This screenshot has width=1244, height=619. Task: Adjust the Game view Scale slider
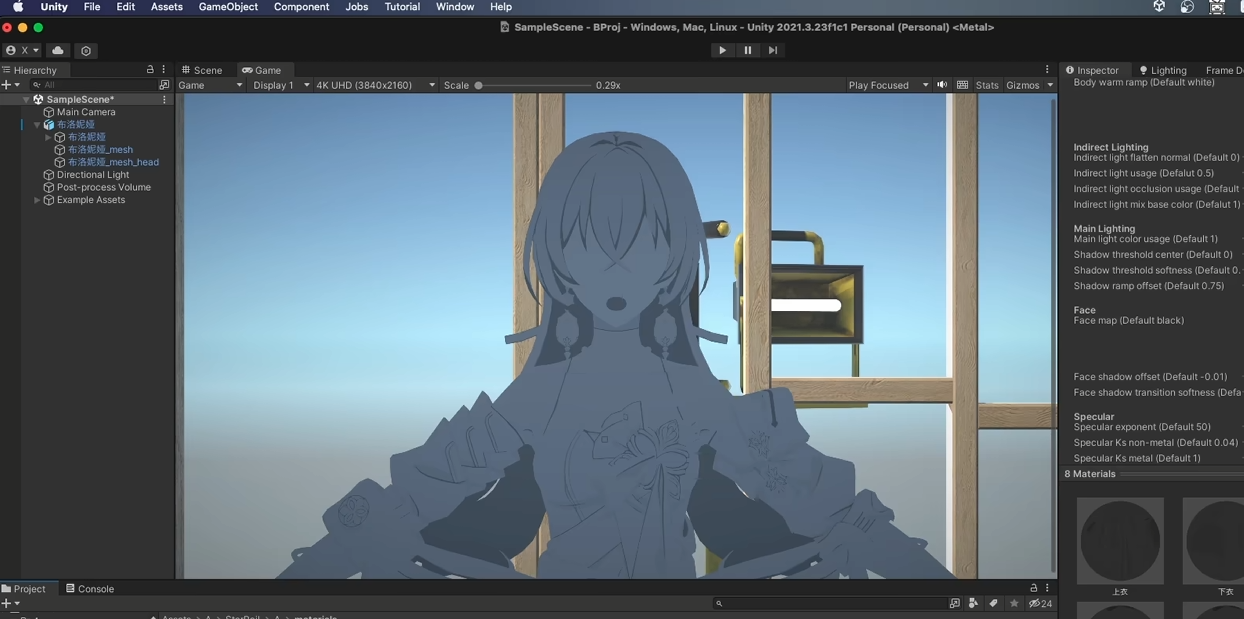pos(533,85)
